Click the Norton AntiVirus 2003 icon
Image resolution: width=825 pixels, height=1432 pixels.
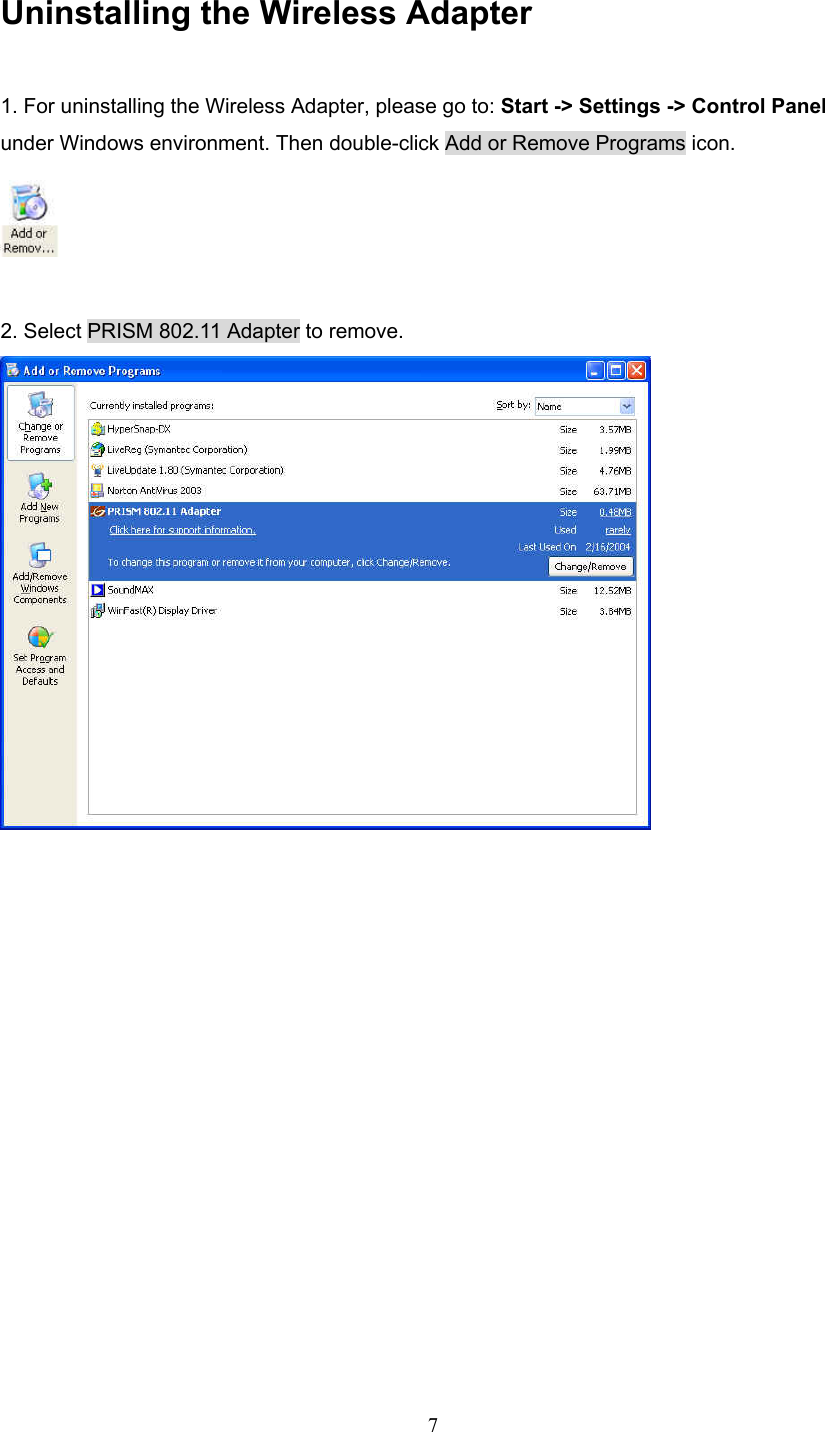coord(97,490)
